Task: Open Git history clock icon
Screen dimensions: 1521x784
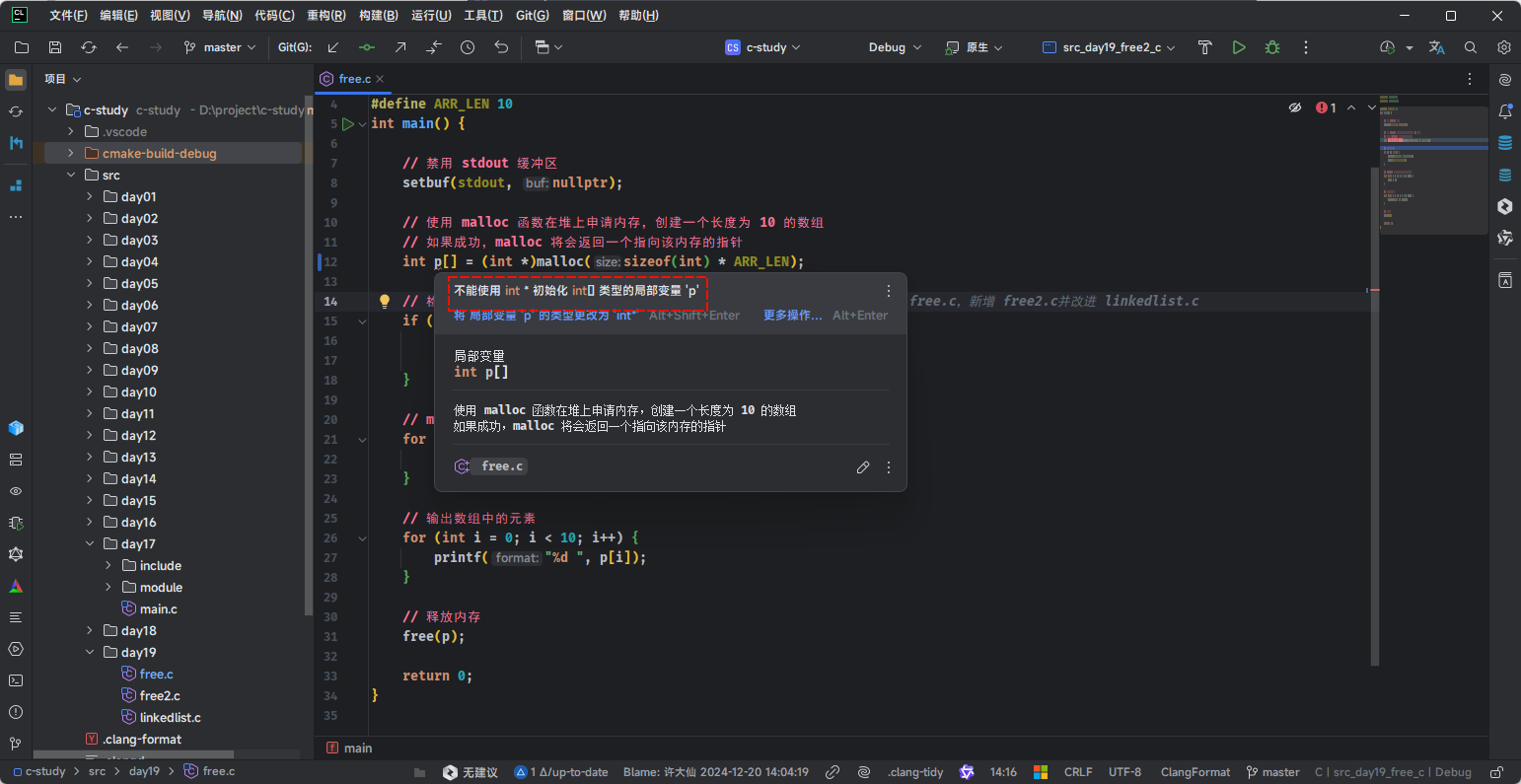Action: 468,47
